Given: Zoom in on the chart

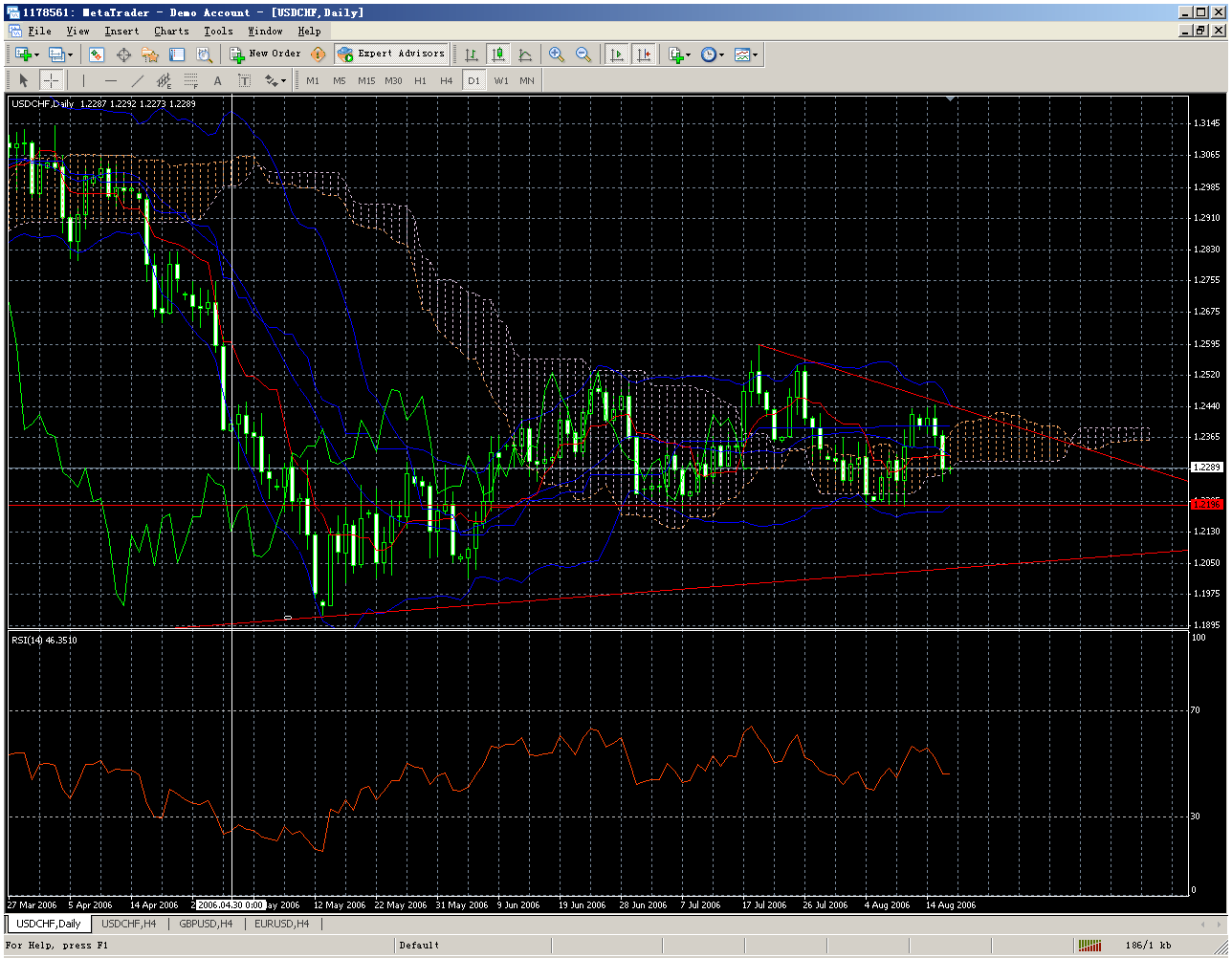Looking at the screenshot, I should pos(556,54).
